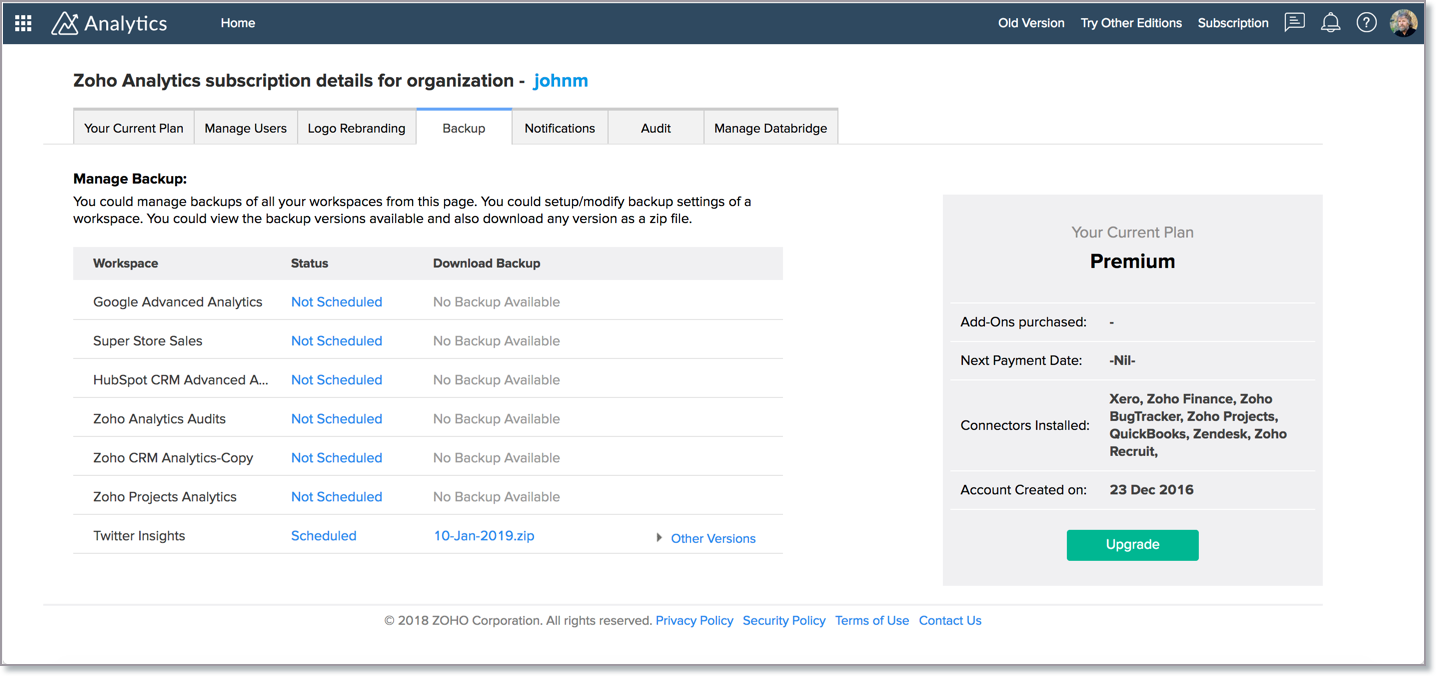The image size is (1436, 676).
Task: Click the help question mark icon
Action: 1366,23
